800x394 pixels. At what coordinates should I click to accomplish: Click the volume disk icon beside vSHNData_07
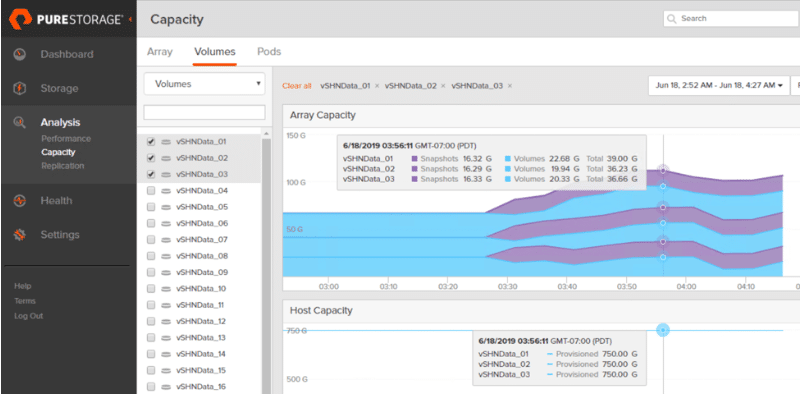pyautogui.click(x=166, y=240)
